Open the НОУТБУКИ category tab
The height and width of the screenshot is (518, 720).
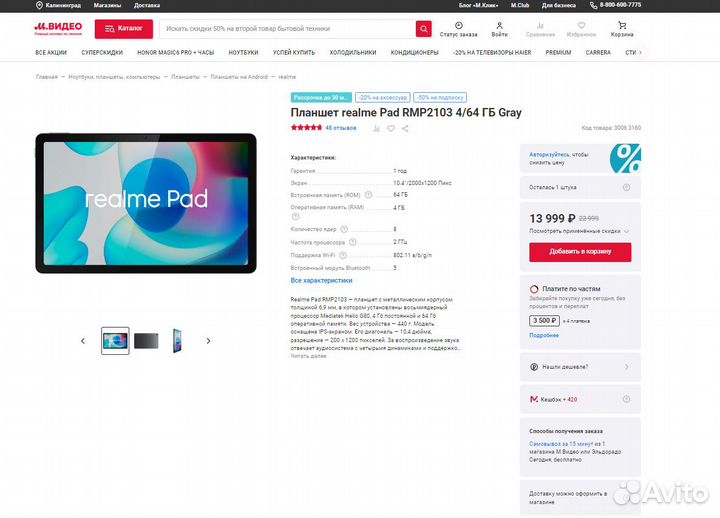point(243,52)
